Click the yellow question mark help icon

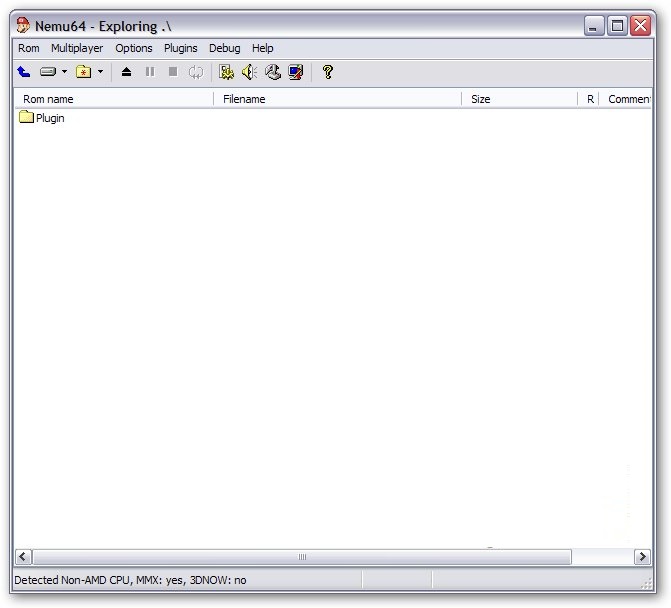point(327,72)
